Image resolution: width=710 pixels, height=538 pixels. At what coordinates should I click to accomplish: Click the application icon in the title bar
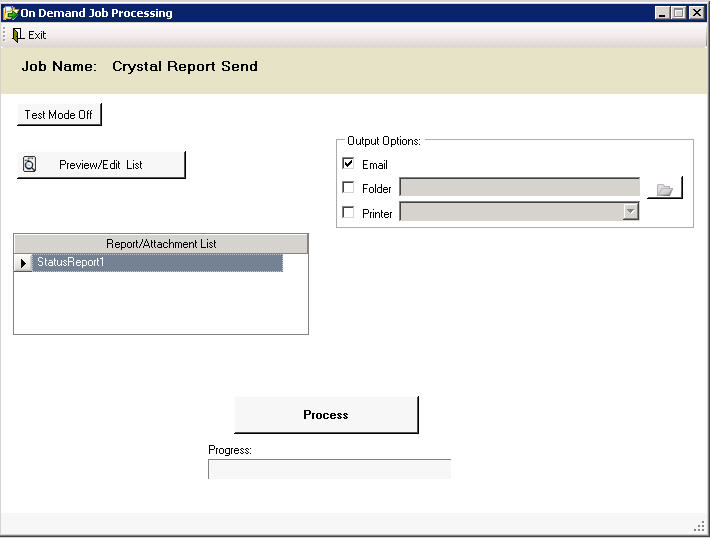coord(11,13)
